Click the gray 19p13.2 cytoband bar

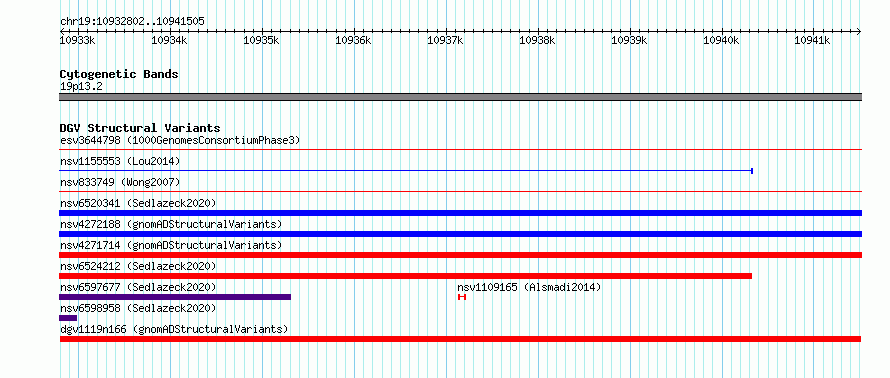point(460,97)
